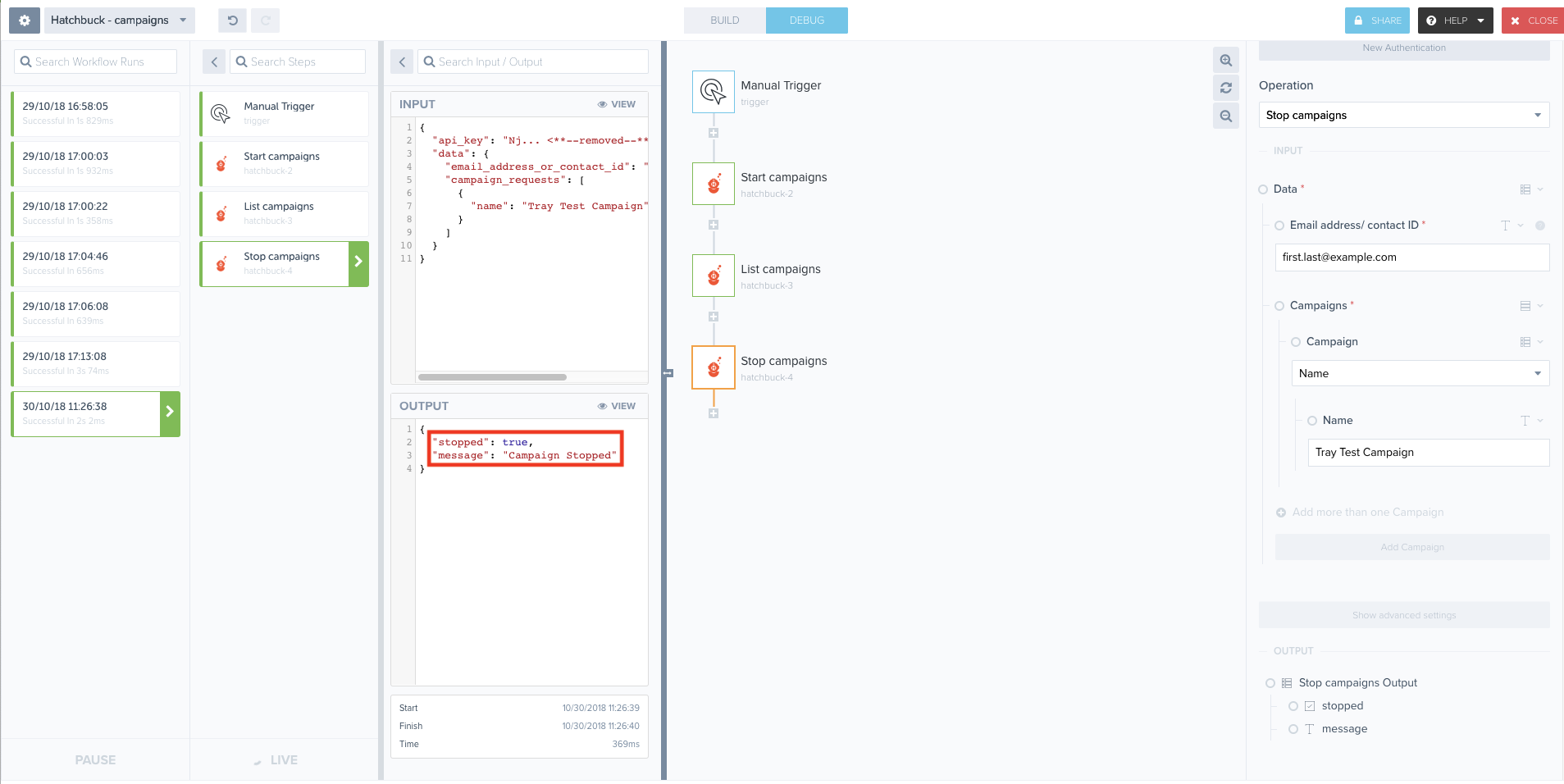
Task: Select the stopped output radio circle
Action: [x=1293, y=706]
